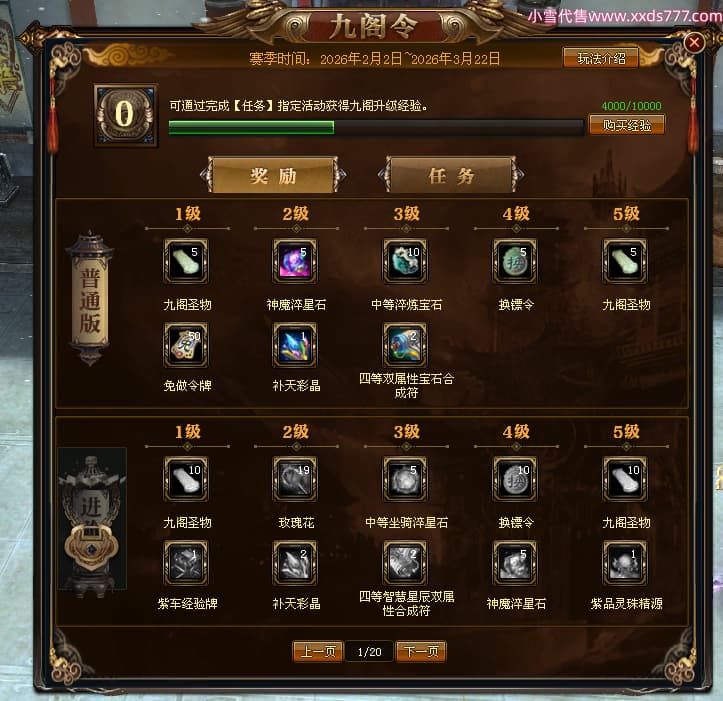Open the 奖励 tab
The image size is (723, 701).
(x=273, y=175)
